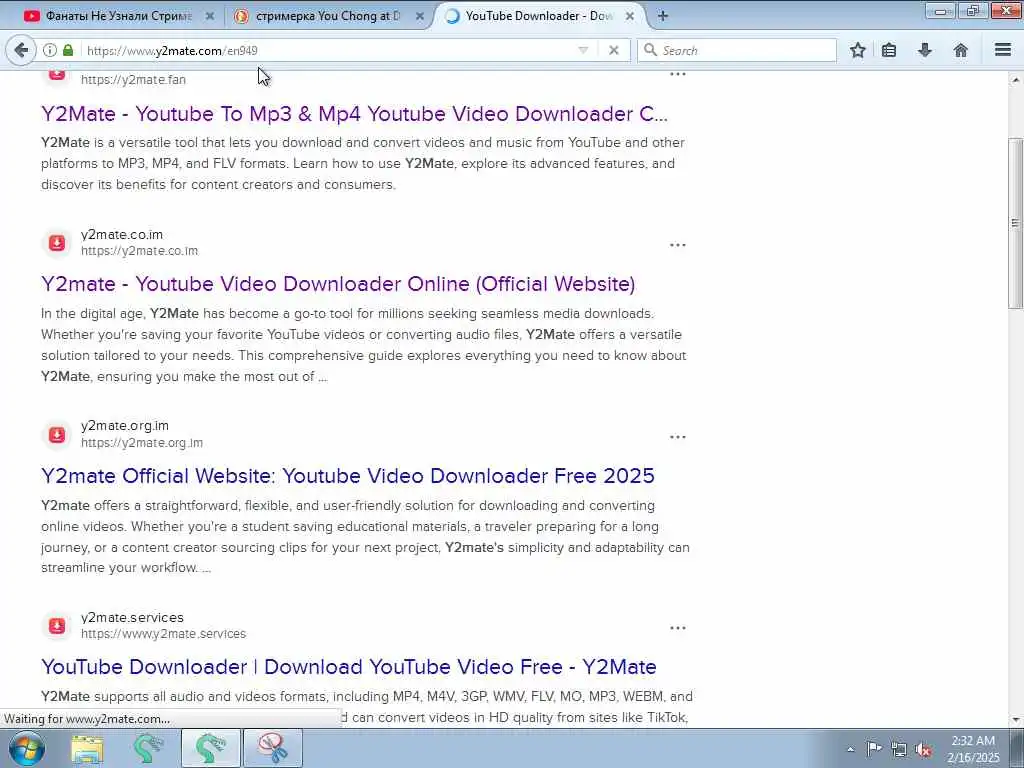
Task: Open the address bar history dropdown arrow
Action: (583, 50)
